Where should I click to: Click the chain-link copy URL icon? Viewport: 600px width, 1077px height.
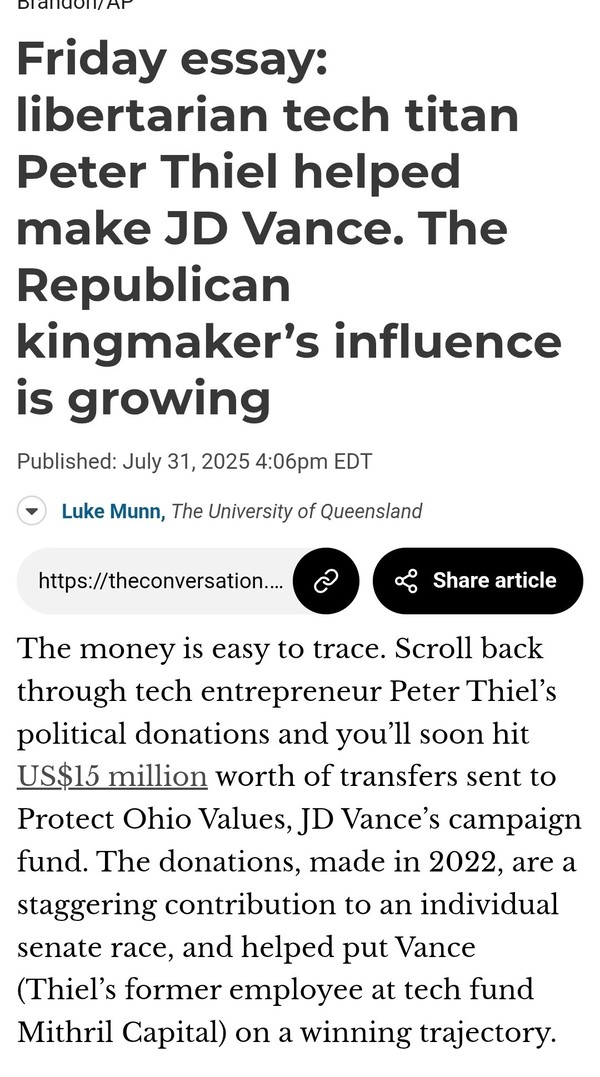[x=325, y=581]
